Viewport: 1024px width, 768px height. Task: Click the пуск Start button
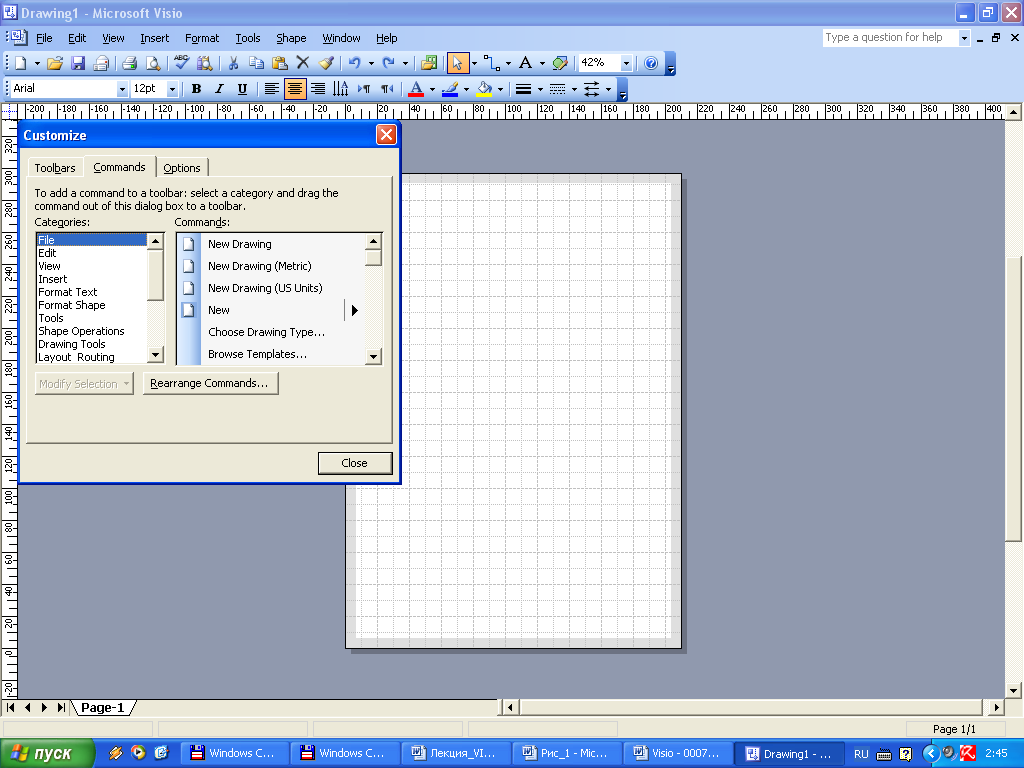coord(46,754)
